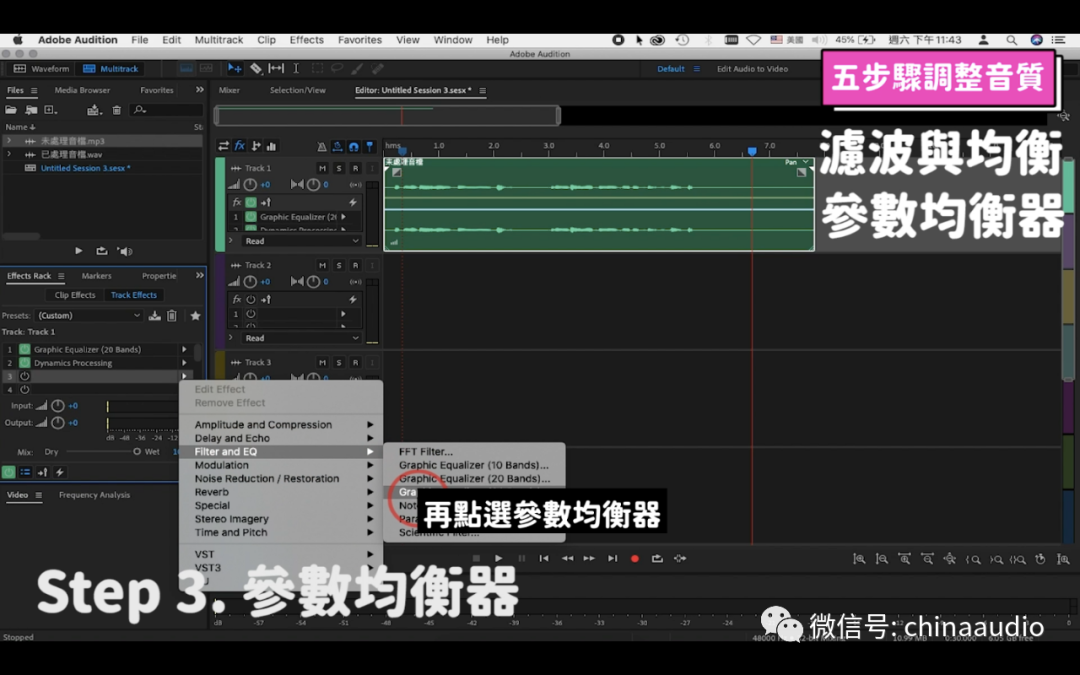1080x675 pixels.
Task: Open the Mixer tab
Action: (x=229, y=90)
